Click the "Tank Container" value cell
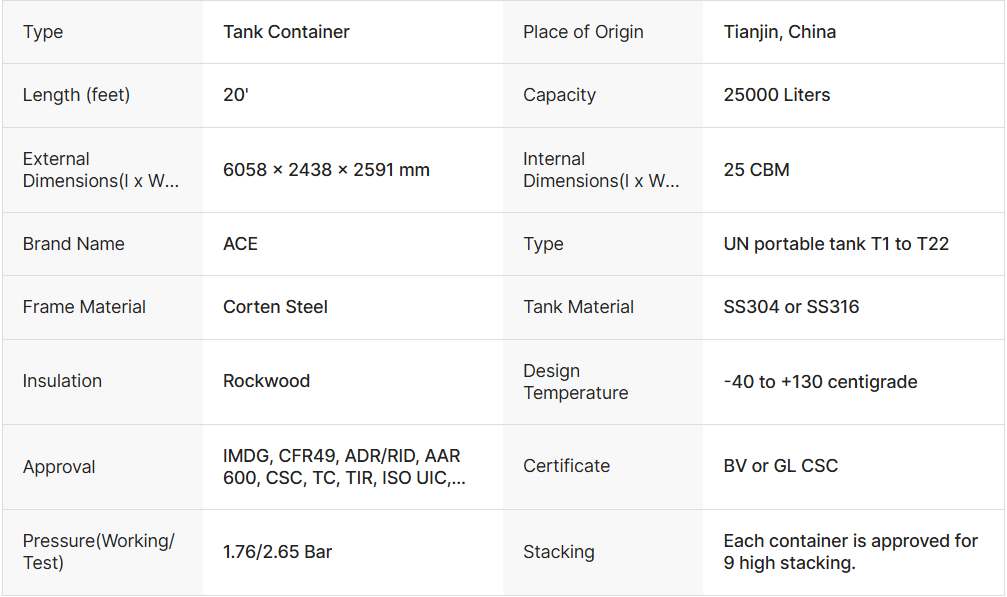This screenshot has width=1007, height=597. 286,32
